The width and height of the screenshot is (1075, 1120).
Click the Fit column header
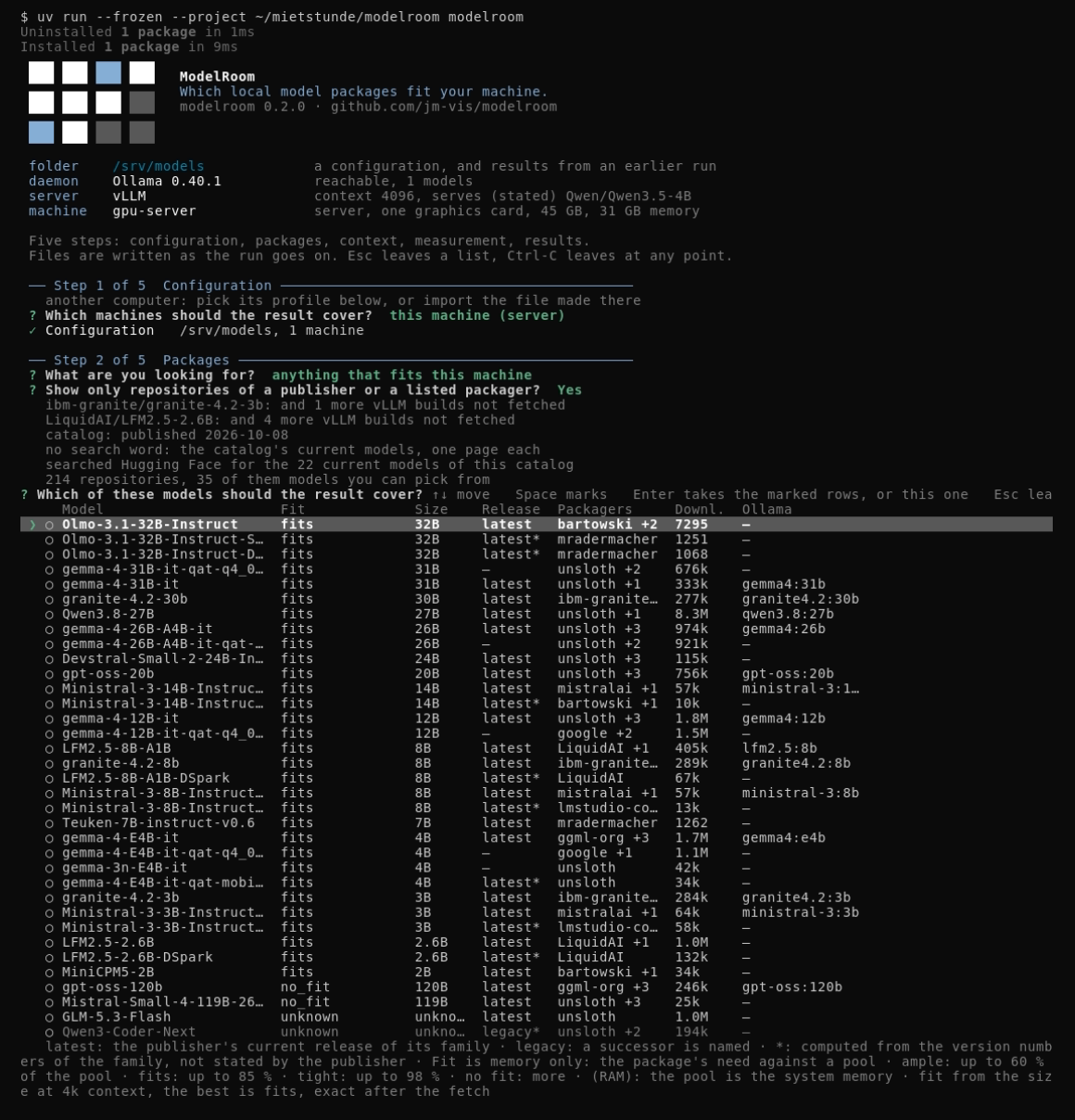click(293, 509)
